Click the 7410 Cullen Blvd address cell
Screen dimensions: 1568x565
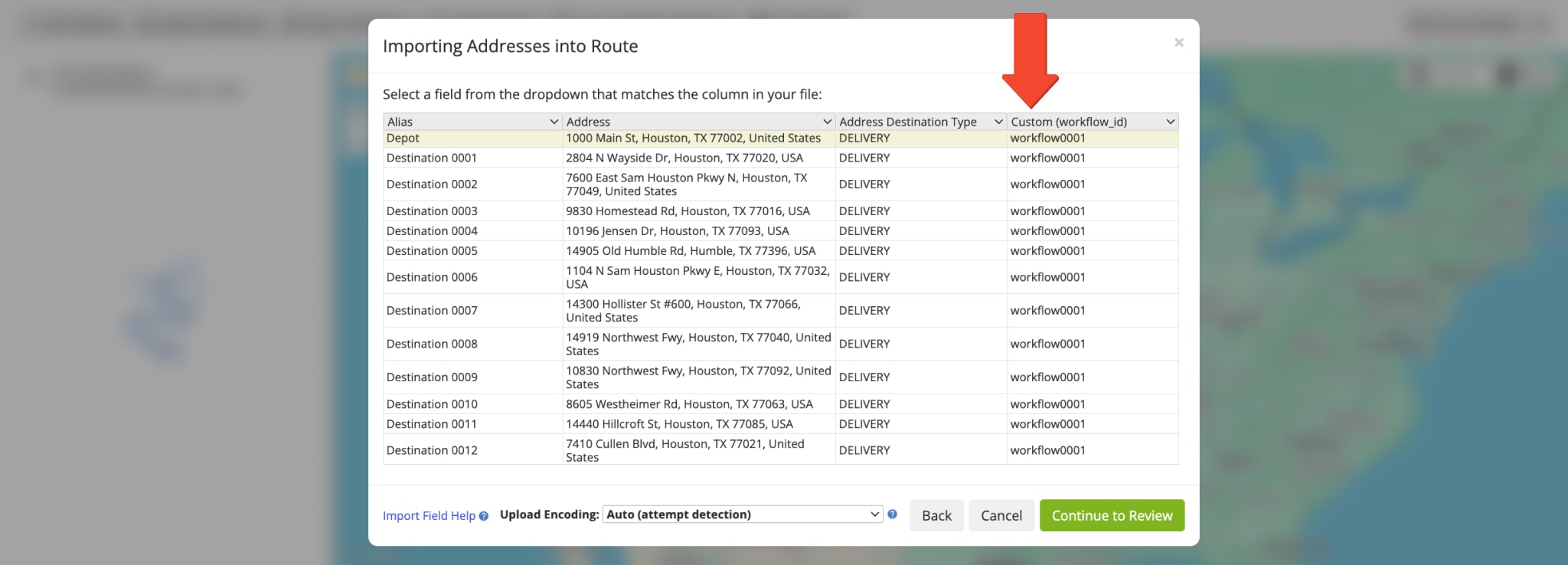click(x=699, y=450)
